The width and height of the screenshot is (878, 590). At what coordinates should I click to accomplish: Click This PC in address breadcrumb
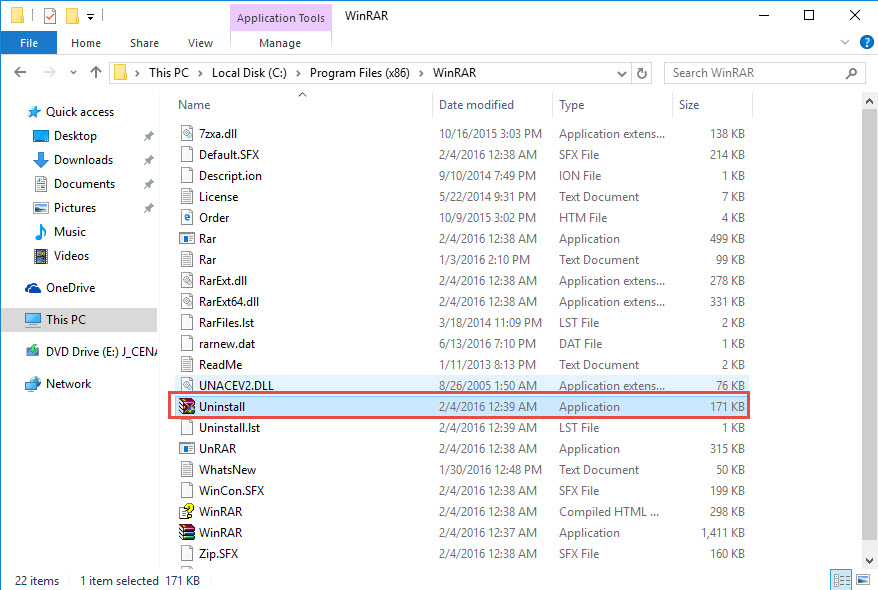point(169,73)
